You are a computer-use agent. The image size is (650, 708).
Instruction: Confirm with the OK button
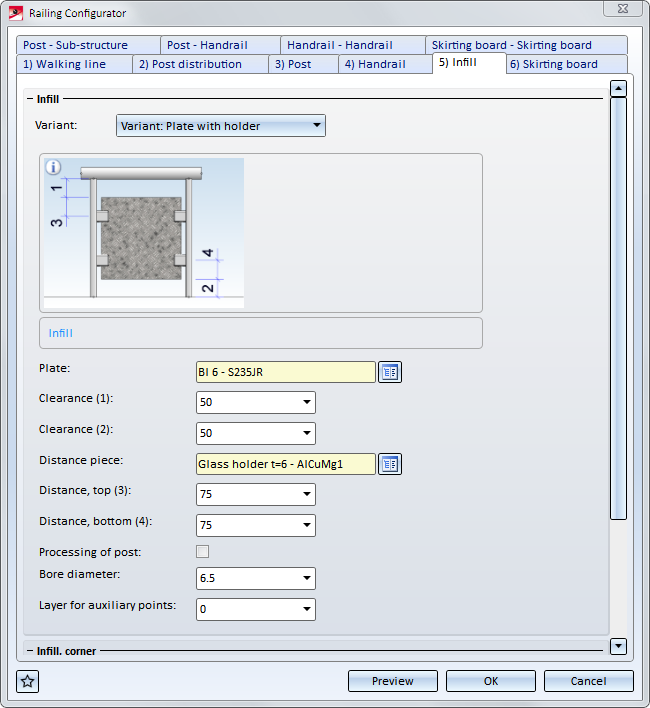pyautogui.click(x=491, y=681)
